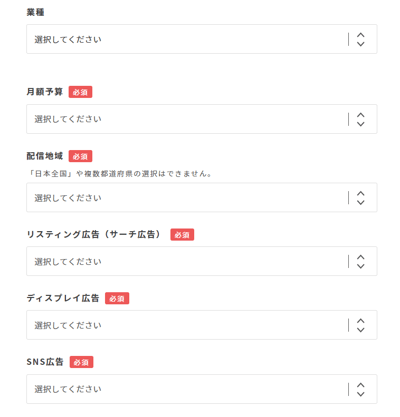
Task: Click chevron arrows of the ディスプレイ広告 select
Action: (x=360, y=325)
